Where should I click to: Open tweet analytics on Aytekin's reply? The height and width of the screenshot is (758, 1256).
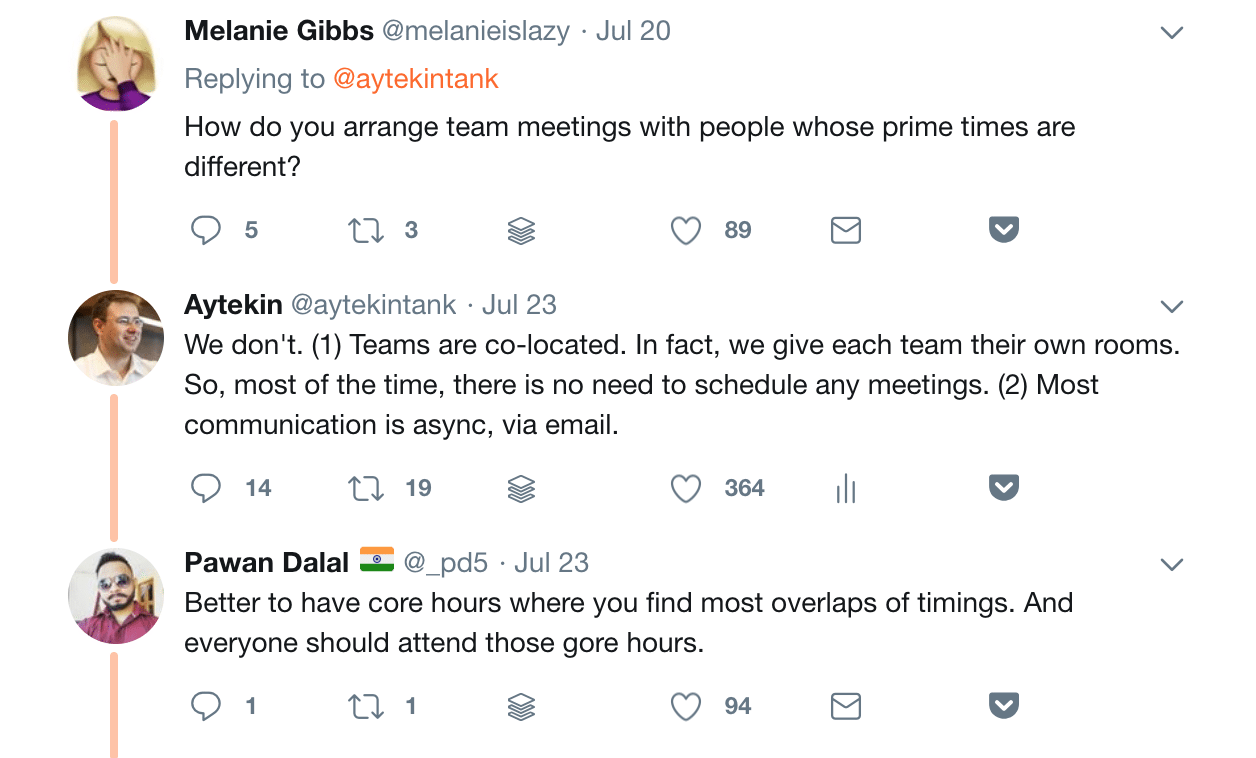click(x=846, y=489)
